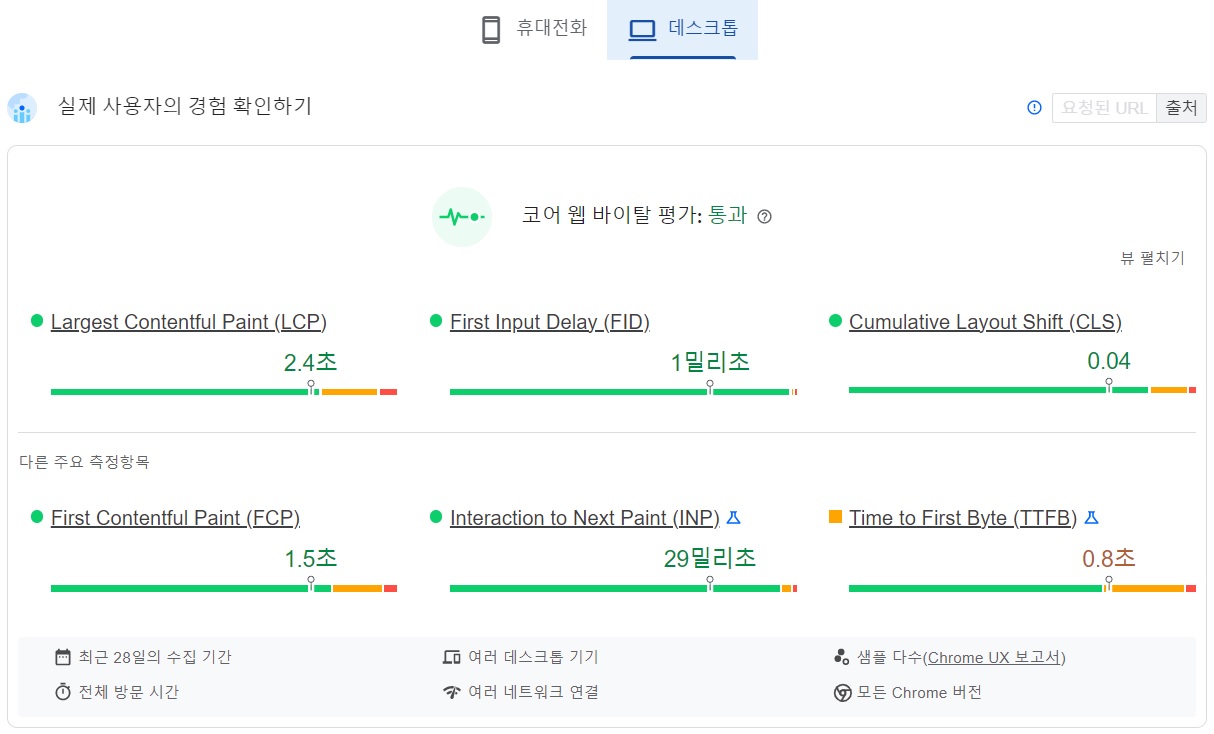Screen dimensions: 1214x734
Task: Expand the view with 뷰 펼치기
Action: click(1153, 257)
